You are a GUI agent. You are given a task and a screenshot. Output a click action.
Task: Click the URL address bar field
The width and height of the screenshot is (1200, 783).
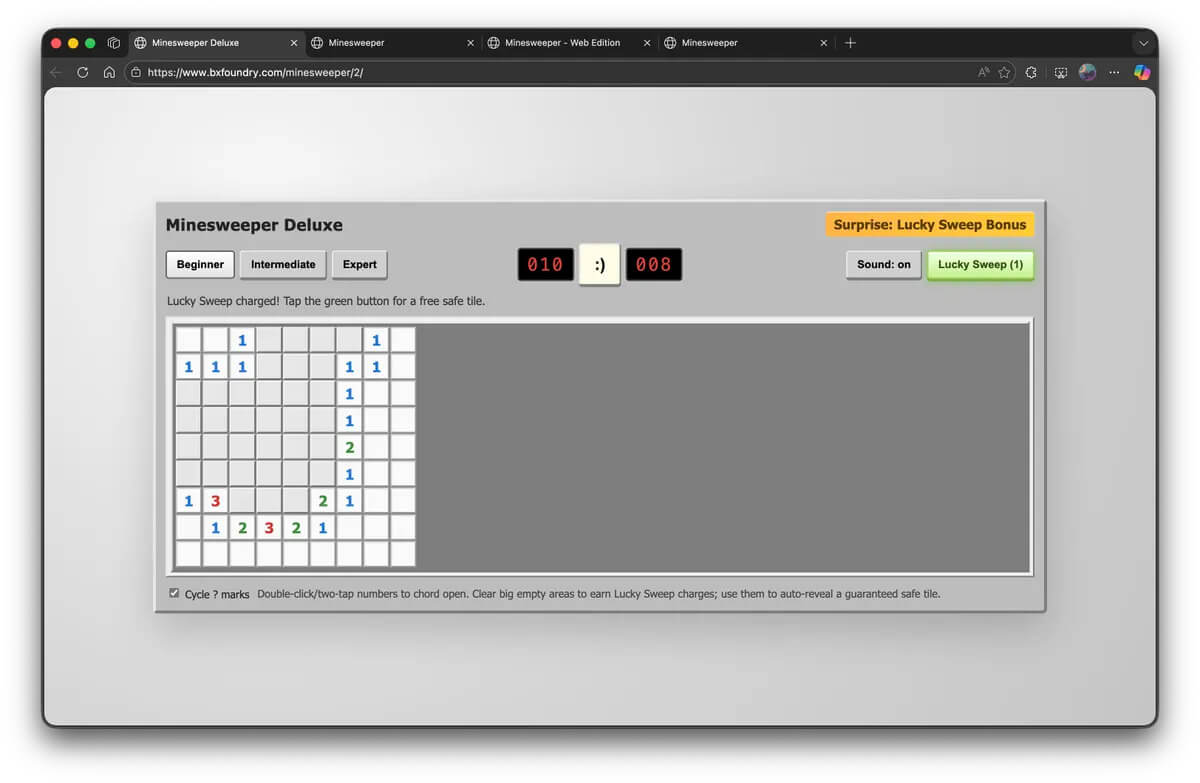(x=550, y=72)
